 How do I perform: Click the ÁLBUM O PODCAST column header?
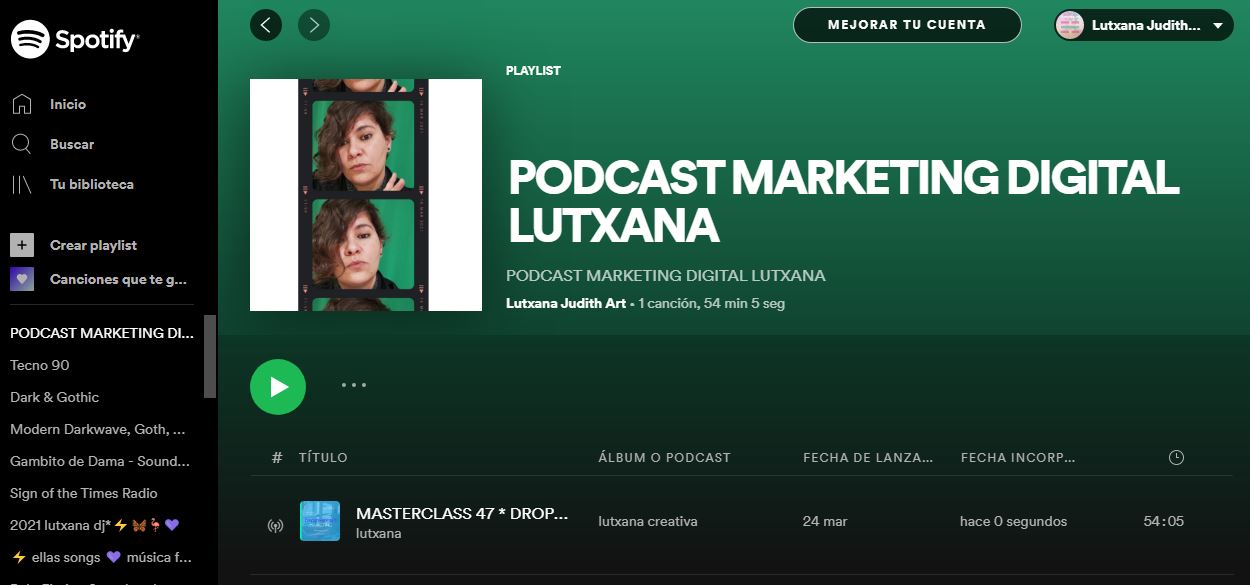click(664, 457)
